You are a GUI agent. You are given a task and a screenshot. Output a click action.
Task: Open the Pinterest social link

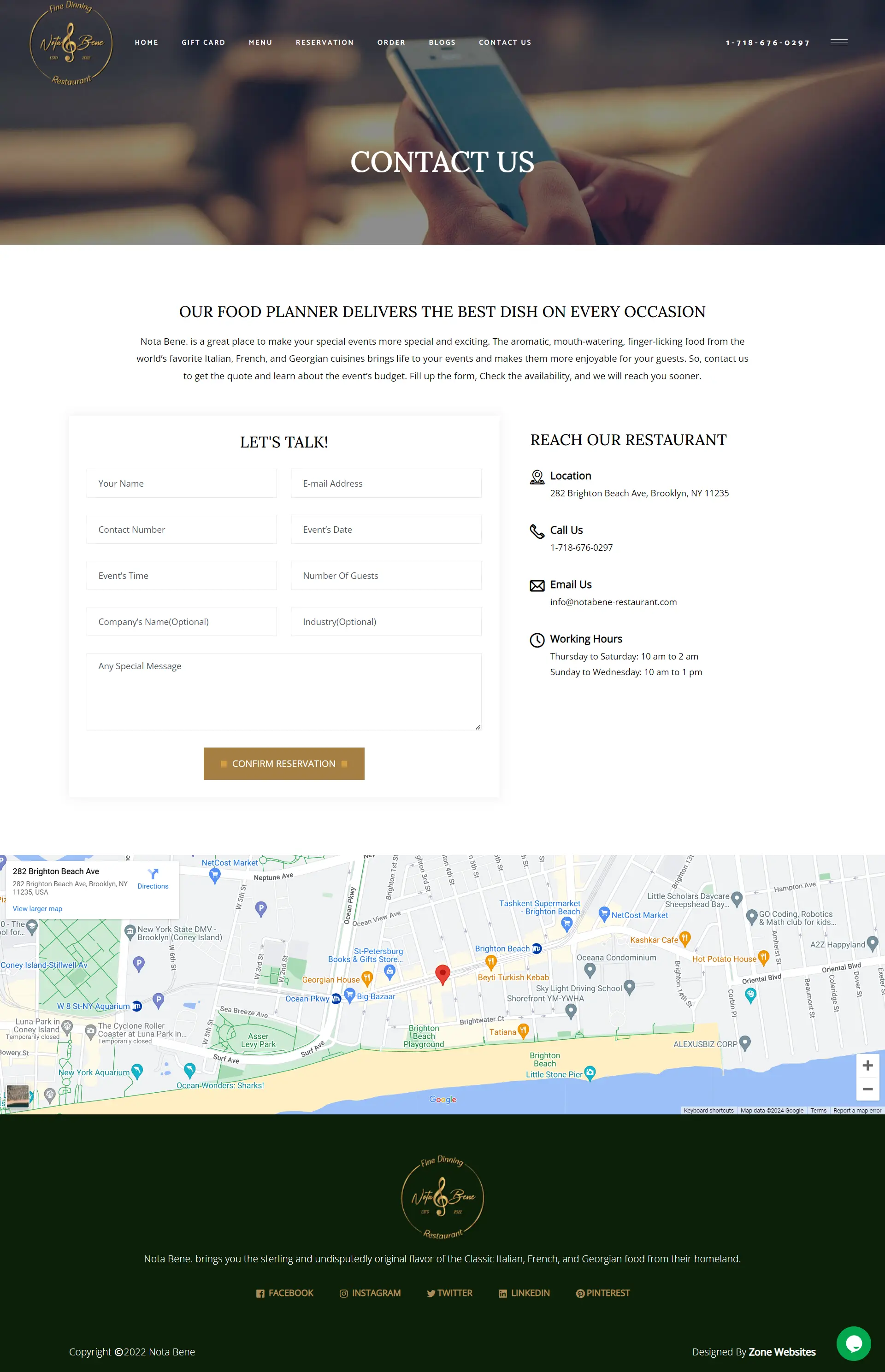click(602, 1293)
